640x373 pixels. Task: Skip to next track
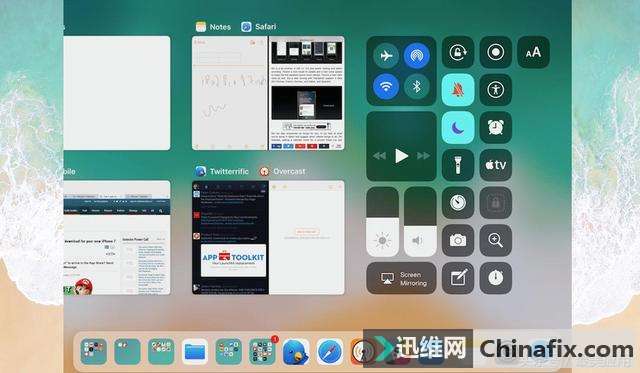pos(423,155)
